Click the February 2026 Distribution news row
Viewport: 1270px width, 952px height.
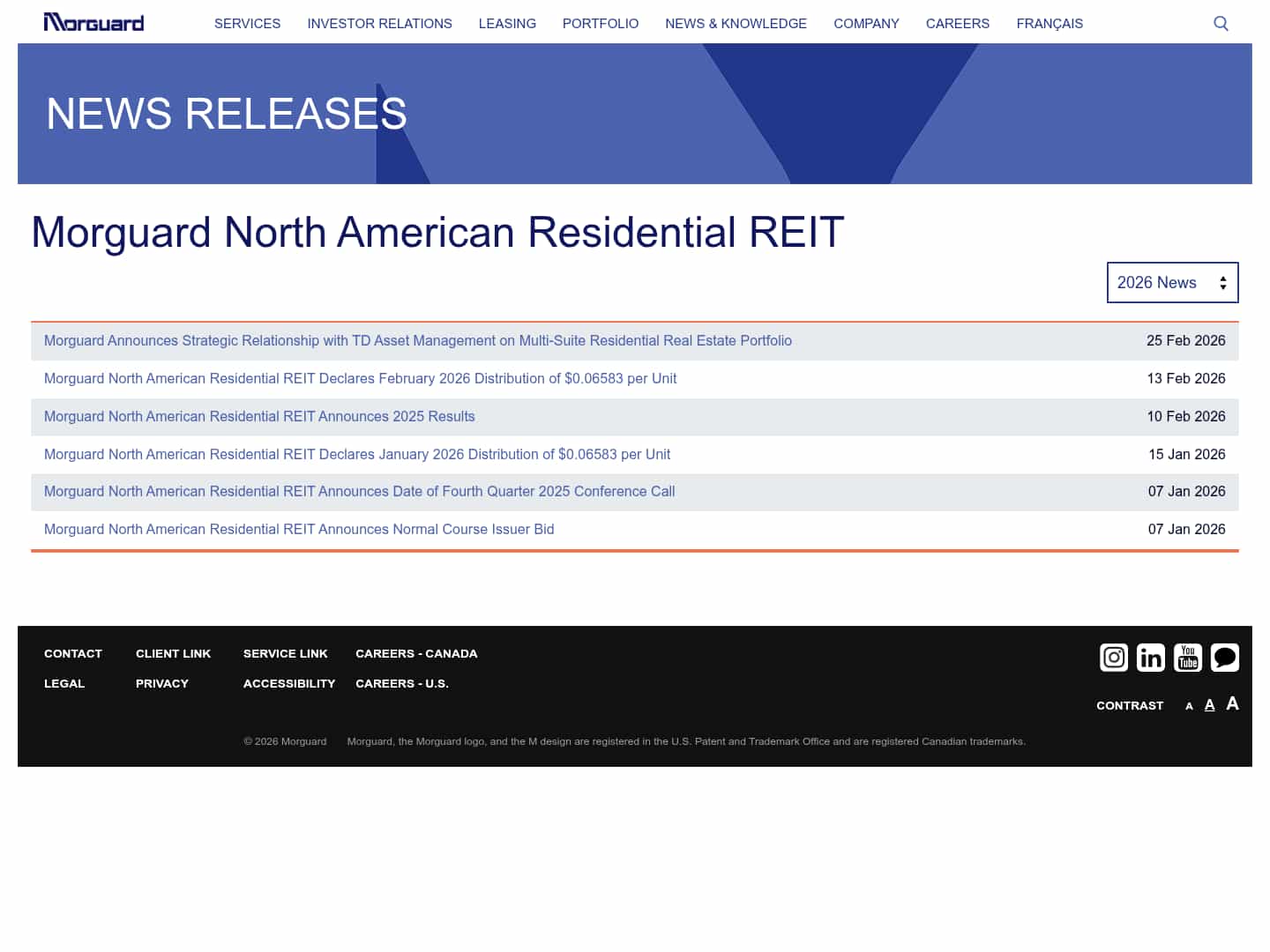(360, 378)
